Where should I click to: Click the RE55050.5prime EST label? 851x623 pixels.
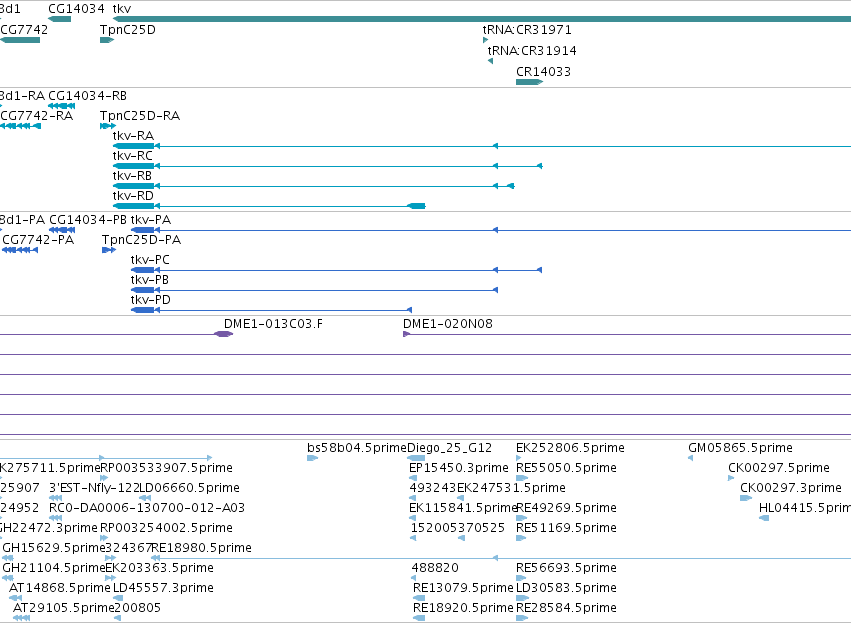point(566,468)
